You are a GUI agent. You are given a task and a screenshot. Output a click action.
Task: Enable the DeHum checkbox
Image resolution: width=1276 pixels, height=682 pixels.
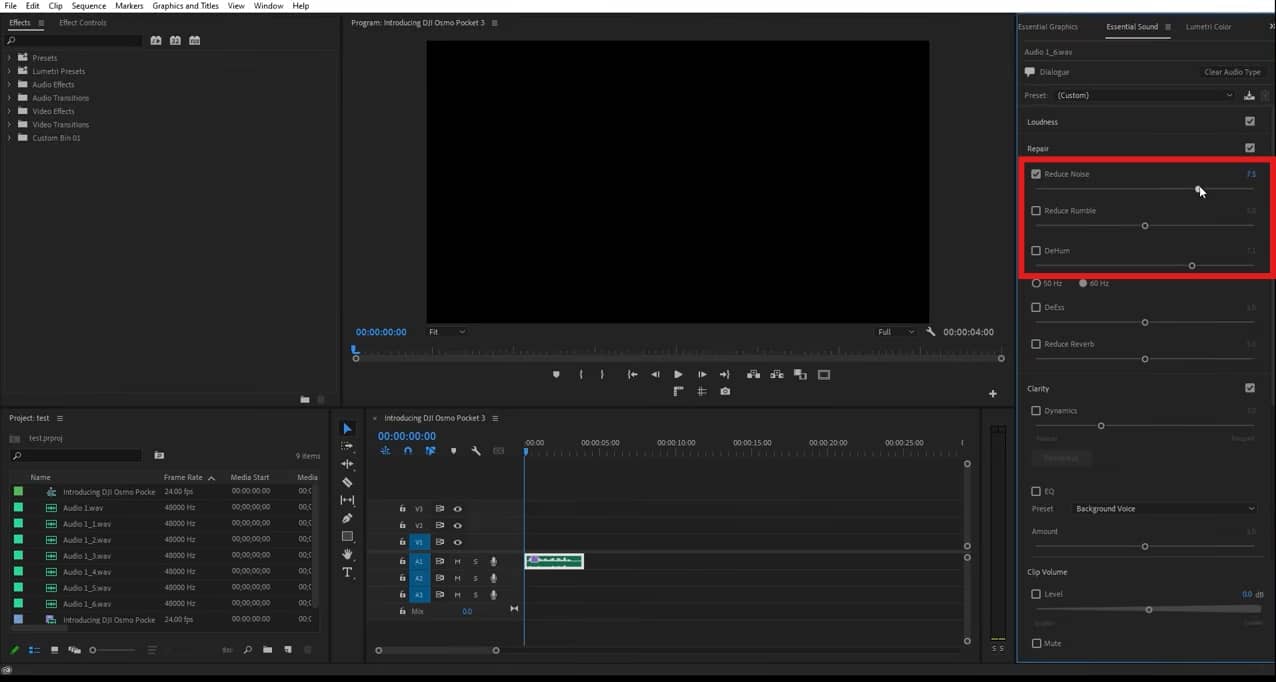point(1036,251)
